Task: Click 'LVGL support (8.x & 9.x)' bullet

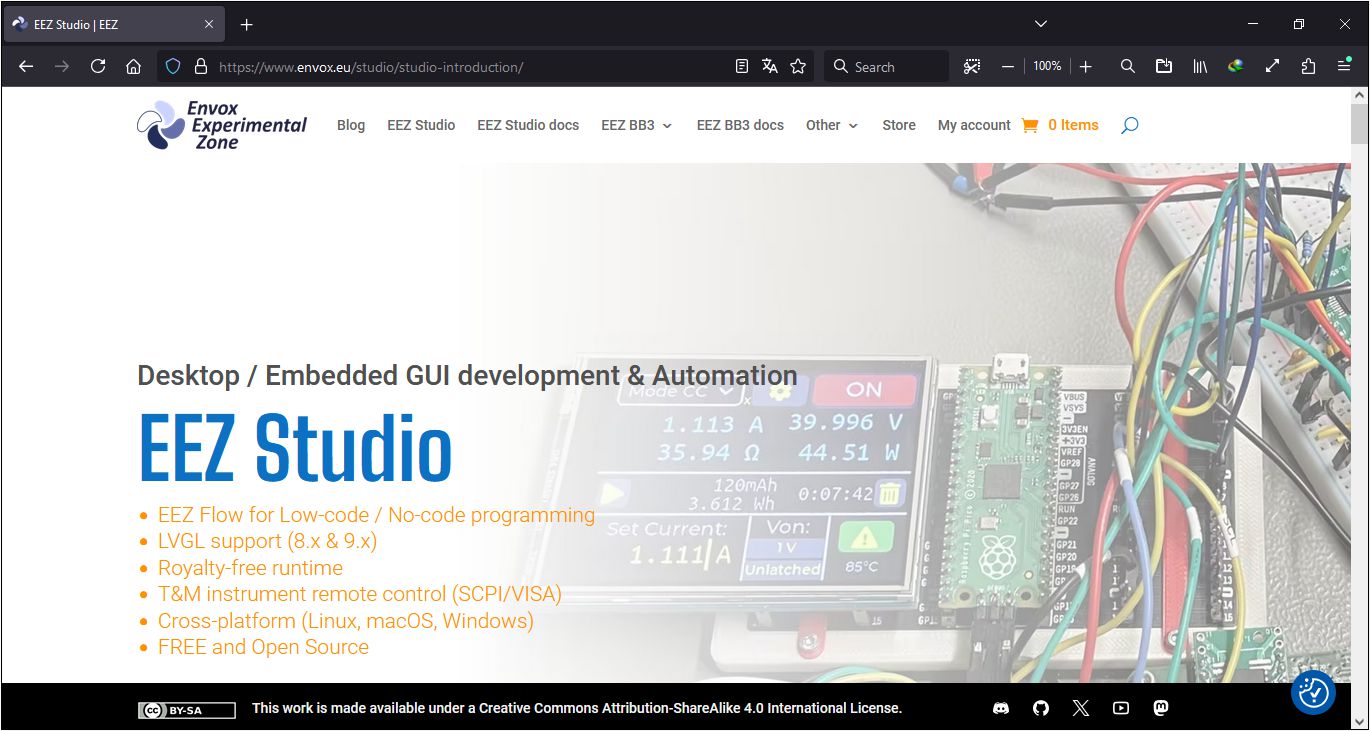Action: tap(267, 541)
